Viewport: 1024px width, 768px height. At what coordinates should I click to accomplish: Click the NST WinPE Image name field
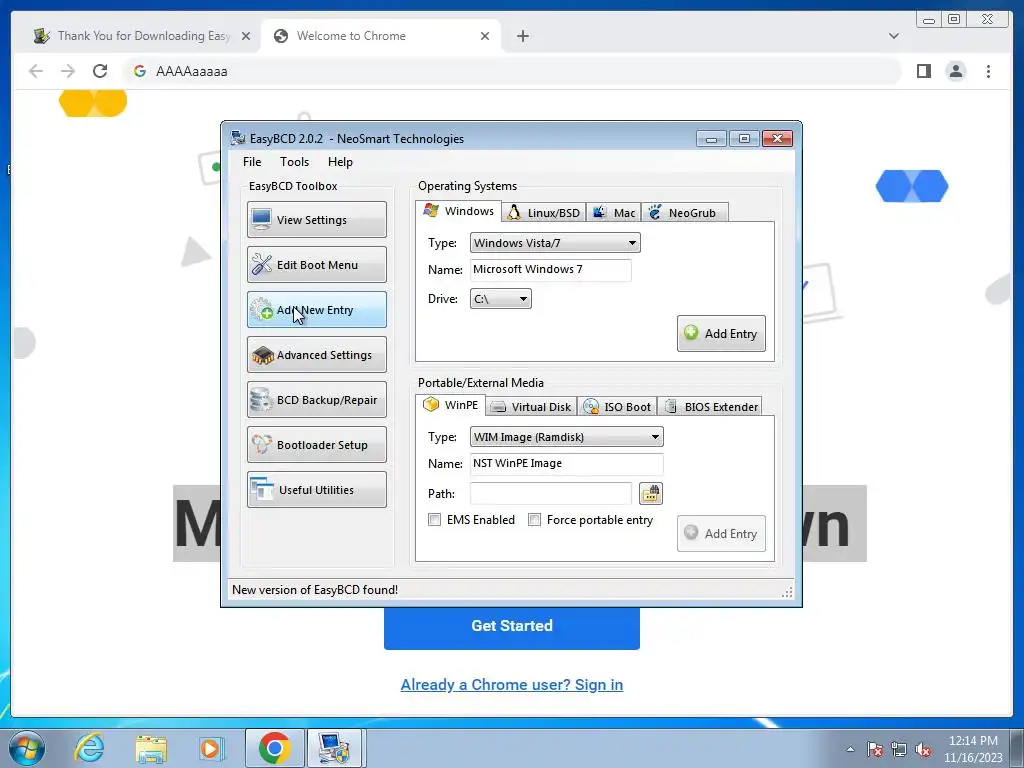pyautogui.click(x=567, y=464)
